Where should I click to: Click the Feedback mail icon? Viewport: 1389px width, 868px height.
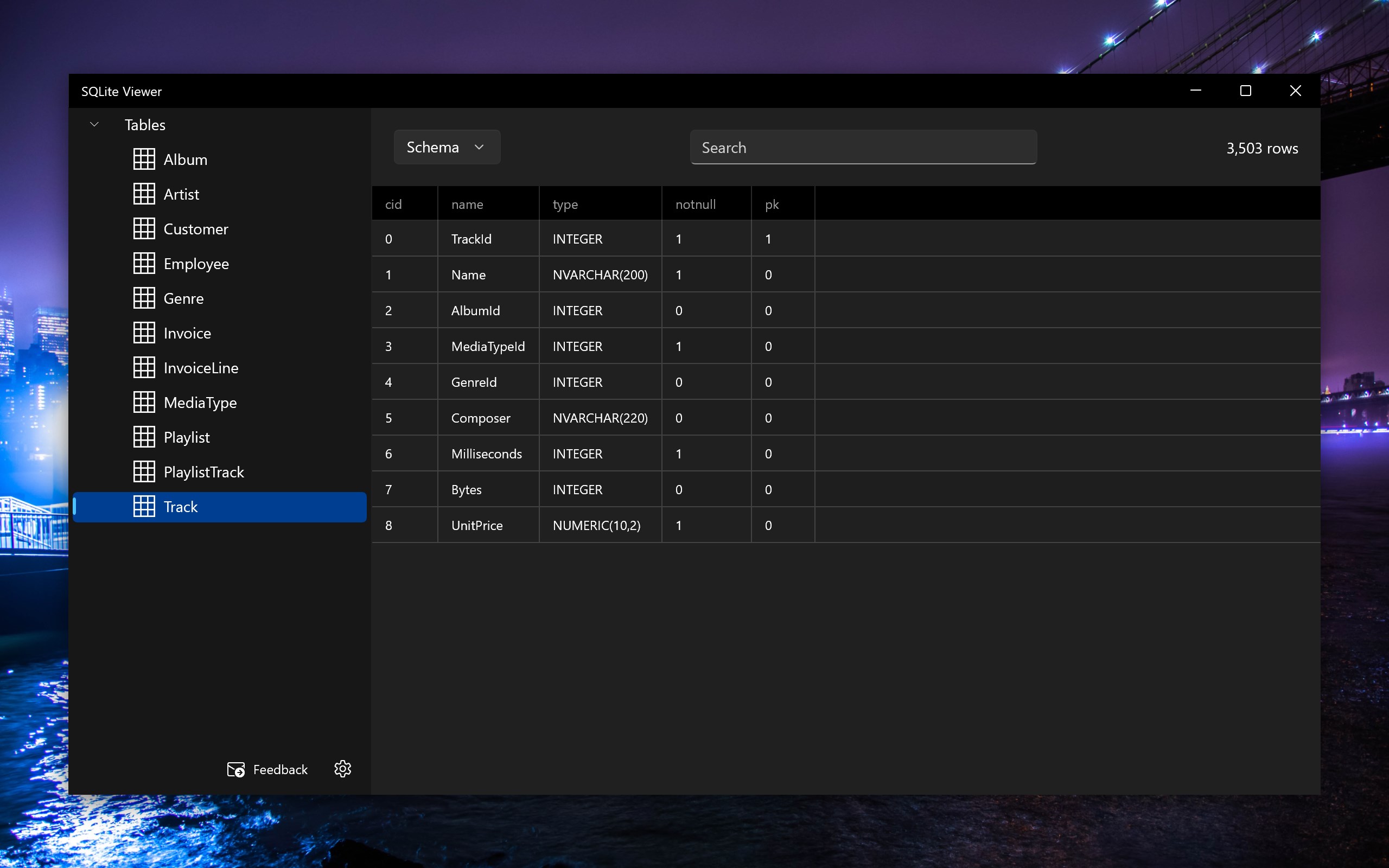(236, 769)
